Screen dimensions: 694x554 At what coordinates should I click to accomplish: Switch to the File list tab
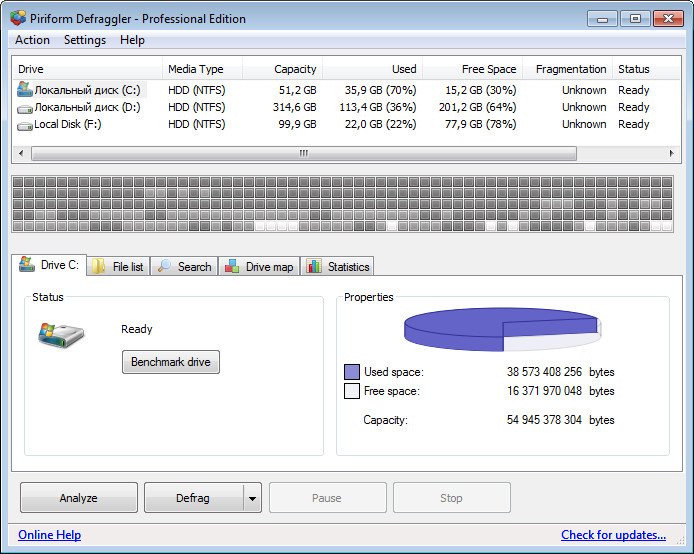118,266
